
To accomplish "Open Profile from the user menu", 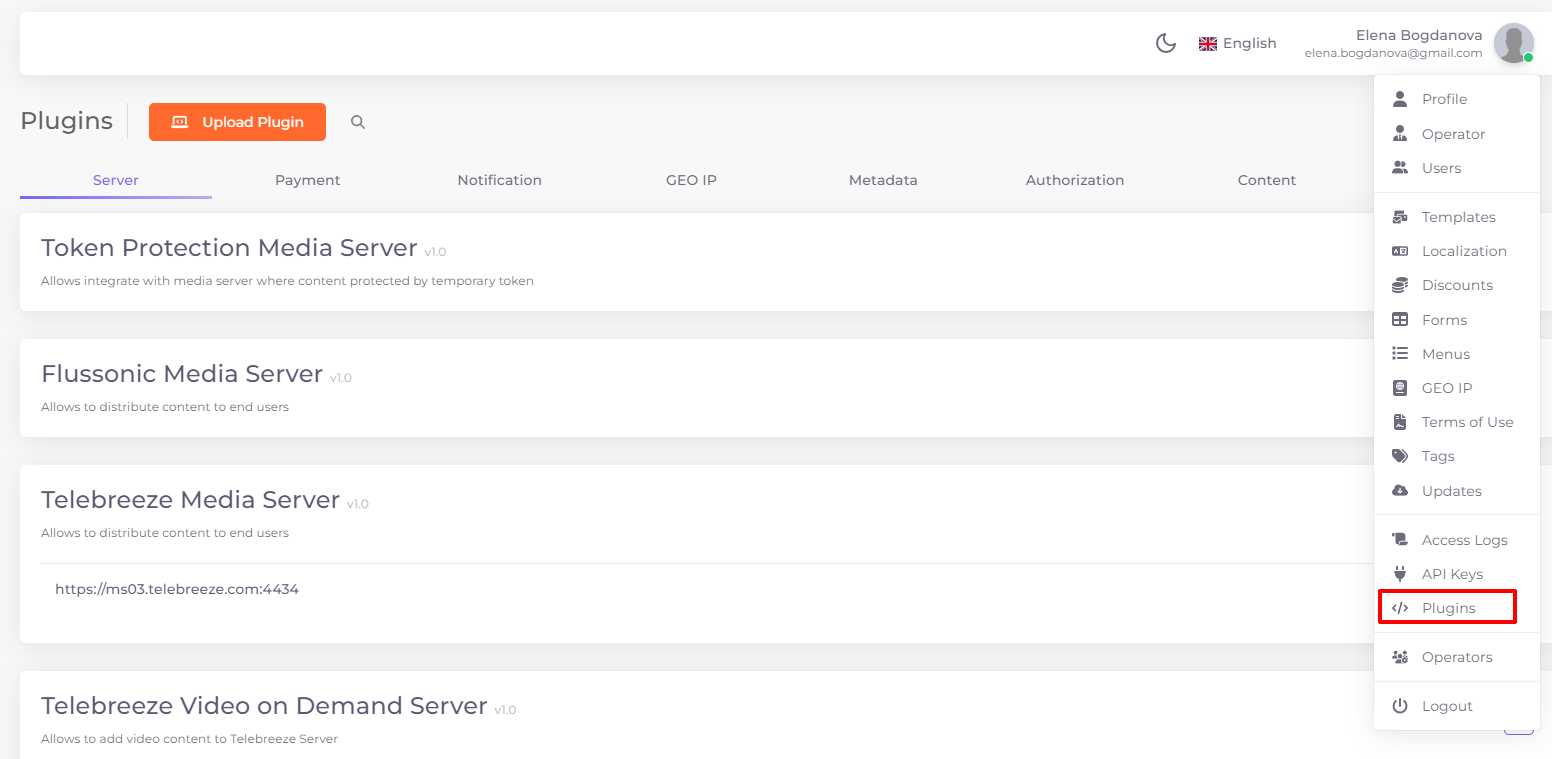I will 1457,99.
